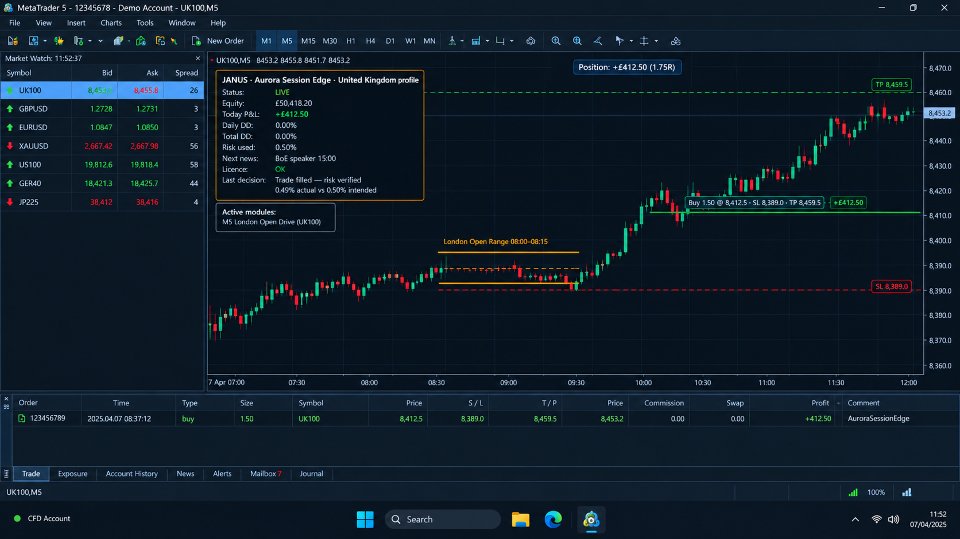Switch chart to MN timeframe
Image resolution: width=960 pixels, height=539 pixels.
[429, 41]
